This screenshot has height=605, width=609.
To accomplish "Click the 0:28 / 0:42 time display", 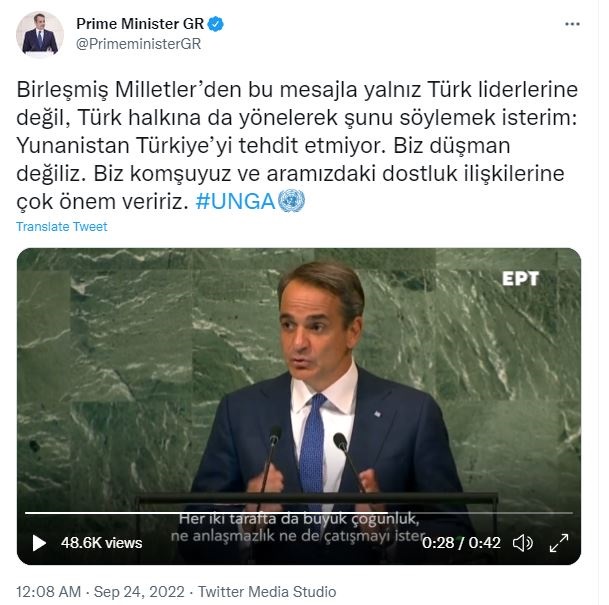I will (x=461, y=543).
